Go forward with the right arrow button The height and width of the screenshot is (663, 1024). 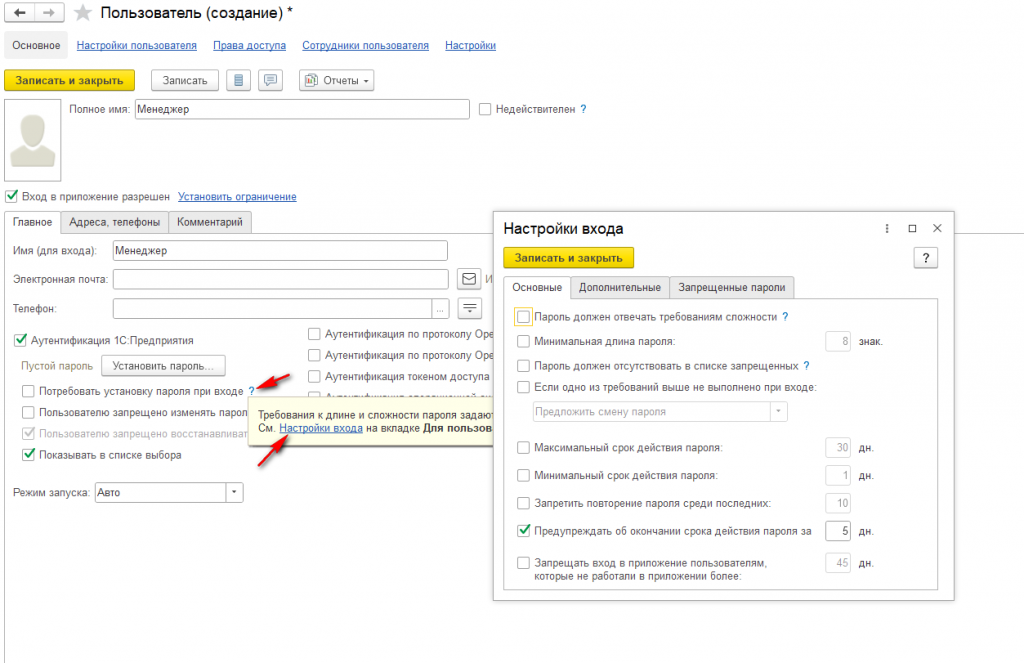(x=49, y=12)
